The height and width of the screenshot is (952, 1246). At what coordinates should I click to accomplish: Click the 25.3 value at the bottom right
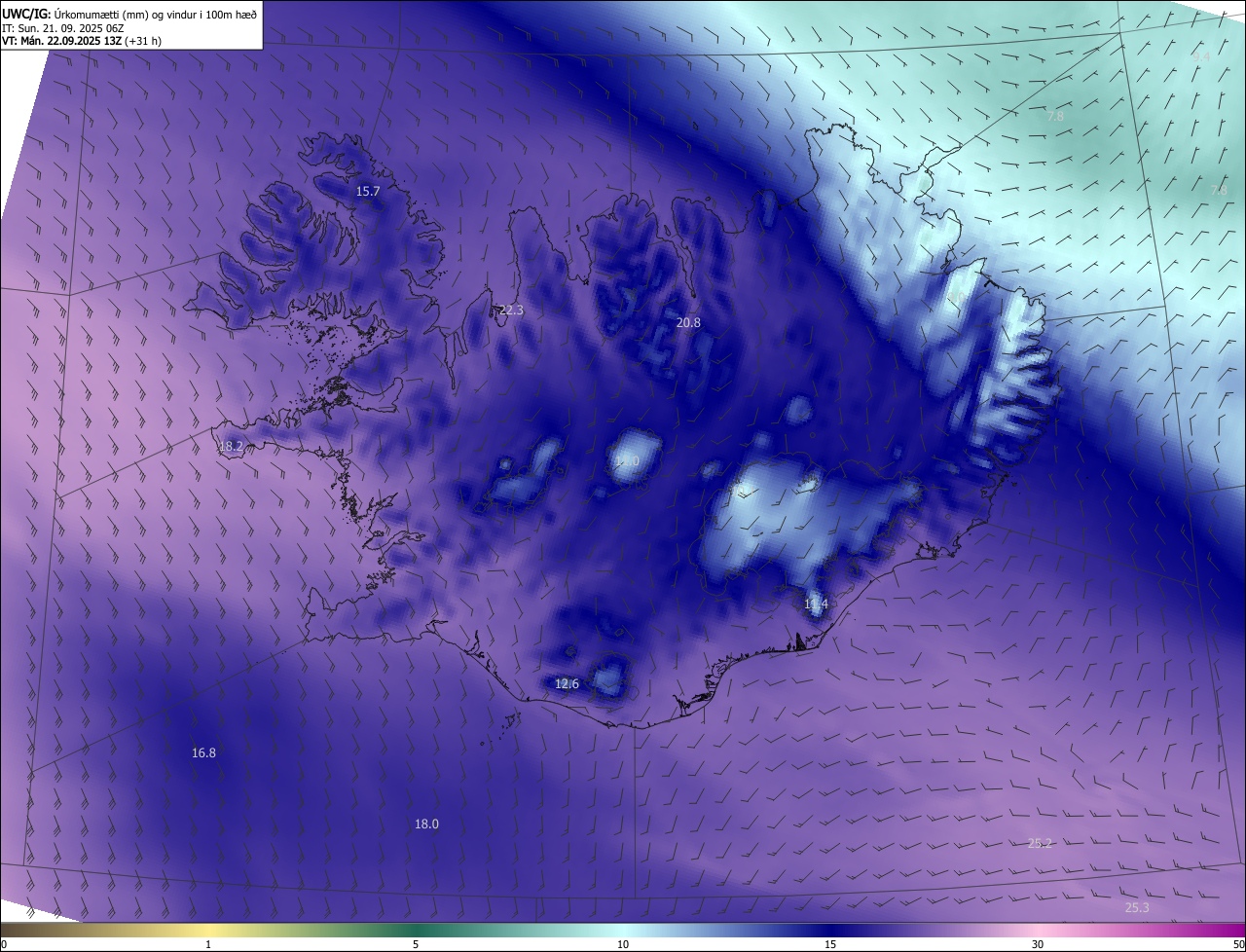tap(1137, 908)
